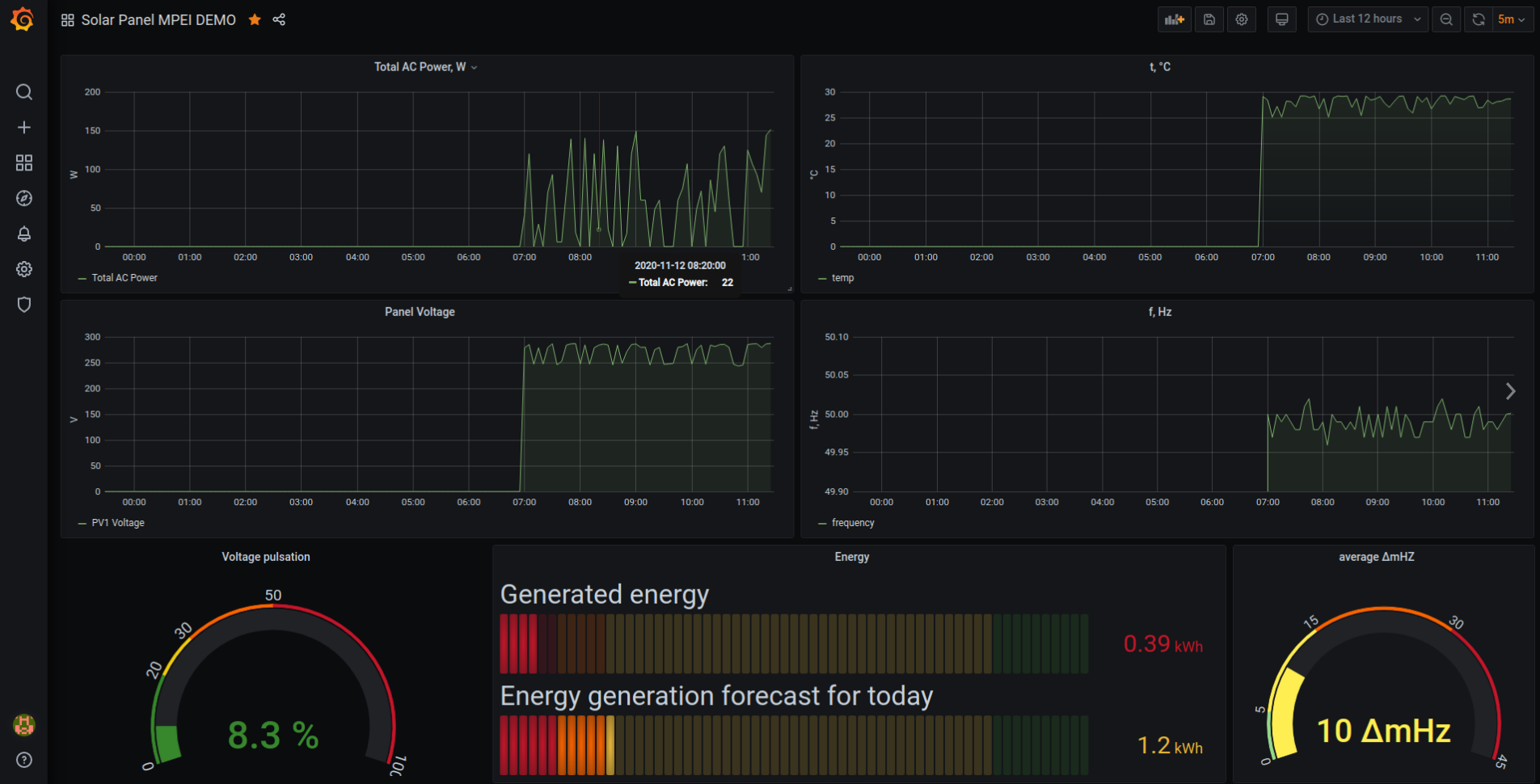The height and width of the screenshot is (784, 1540).
Task: Share the dashboard using the share icon
Action: pyautogui.click(x=279, y=19)
